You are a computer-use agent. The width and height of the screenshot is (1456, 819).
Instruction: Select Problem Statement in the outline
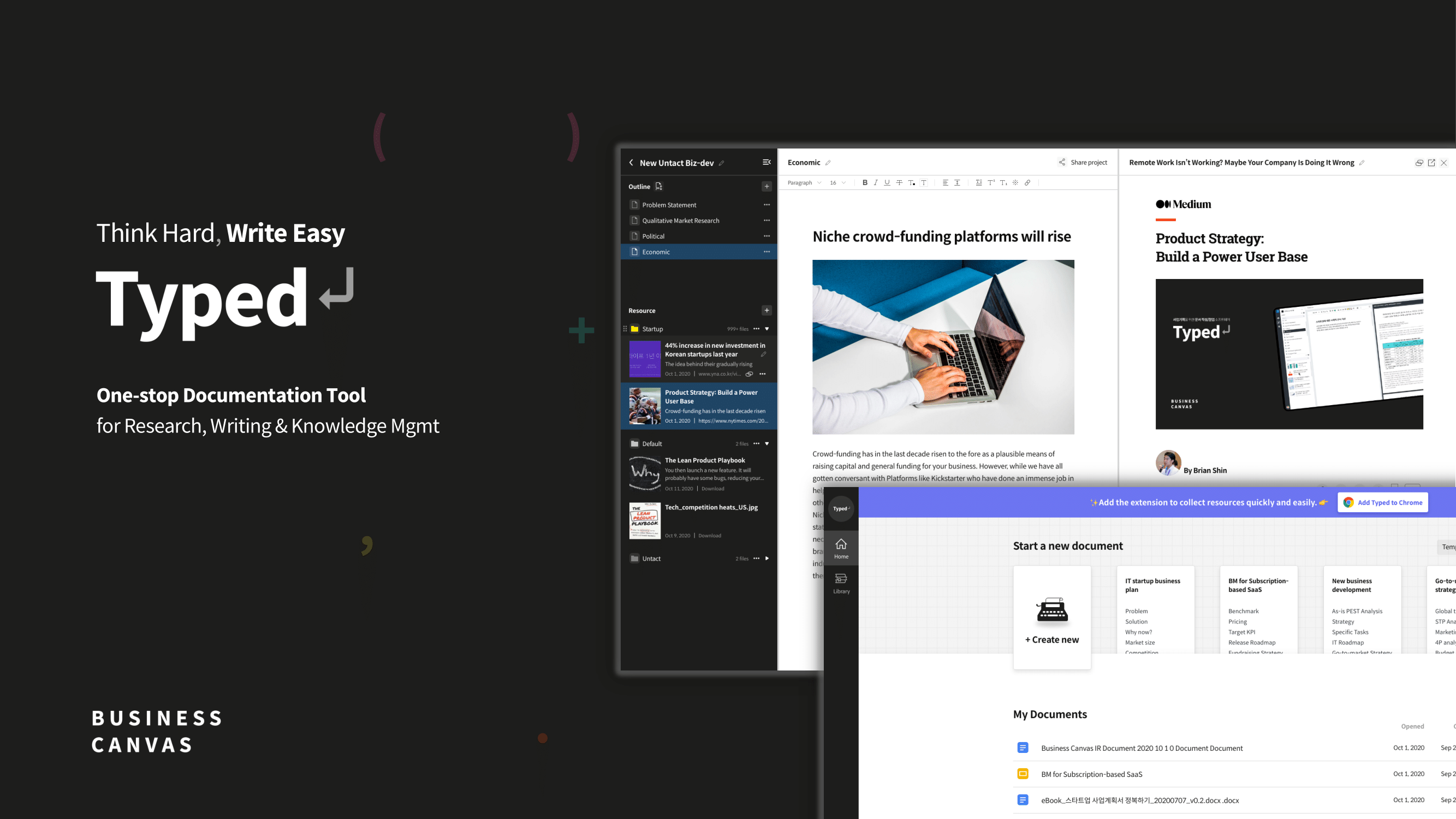pos(699,205)
